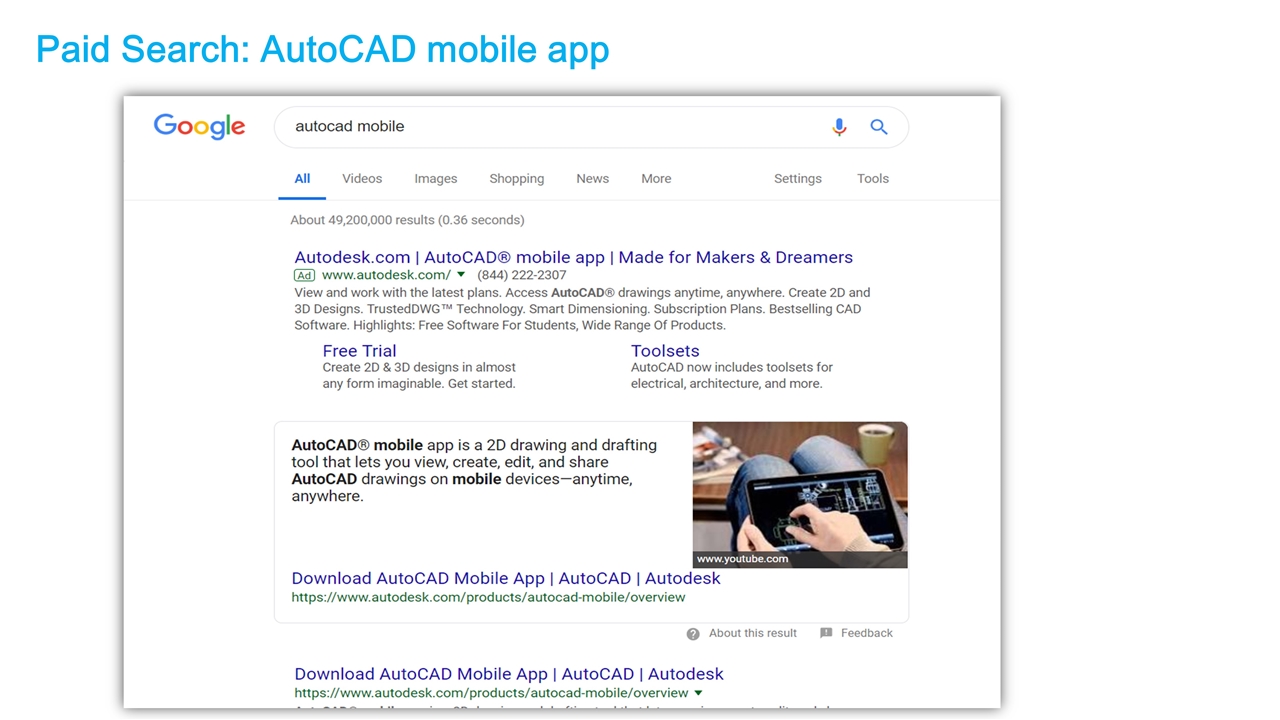Click the Free Trial sitelink
This screenshot has height=720, width=1280.
[x=359, y=351]
